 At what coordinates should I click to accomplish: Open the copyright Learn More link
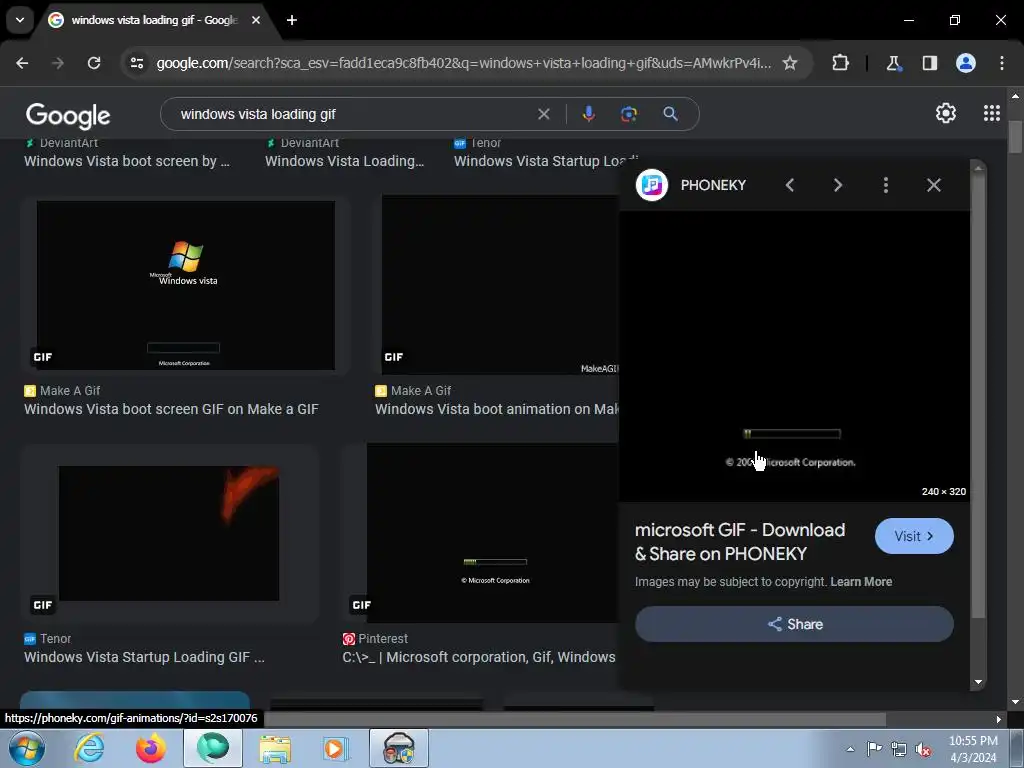click(861, 582)
